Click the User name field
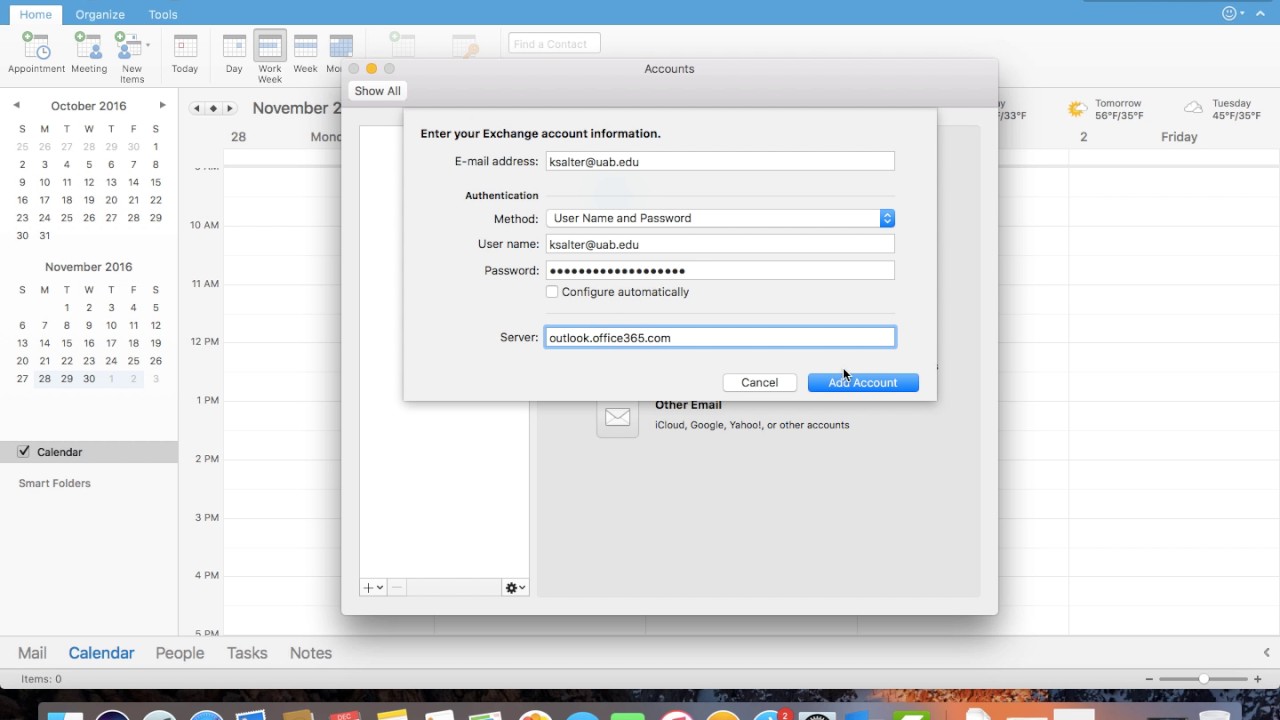 coord(720,244)
